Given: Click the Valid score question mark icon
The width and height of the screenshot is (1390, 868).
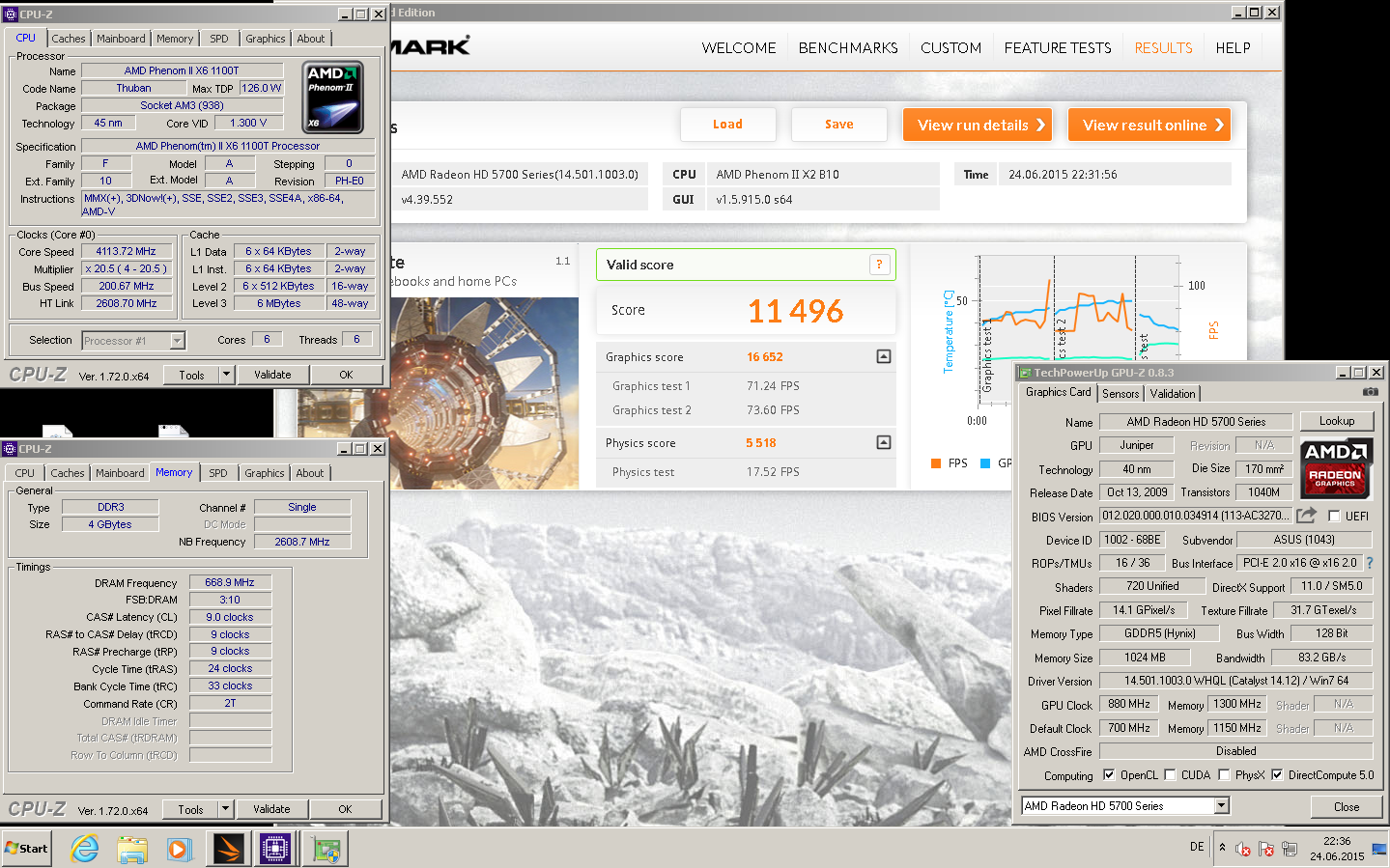Looking at the screenshot, I should [879, 265].
